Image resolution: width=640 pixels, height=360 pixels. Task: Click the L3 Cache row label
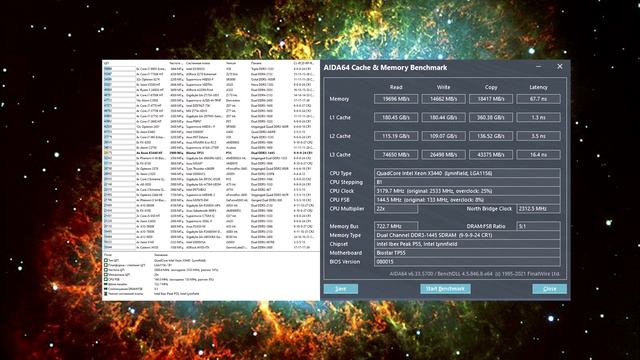[340, 155]
